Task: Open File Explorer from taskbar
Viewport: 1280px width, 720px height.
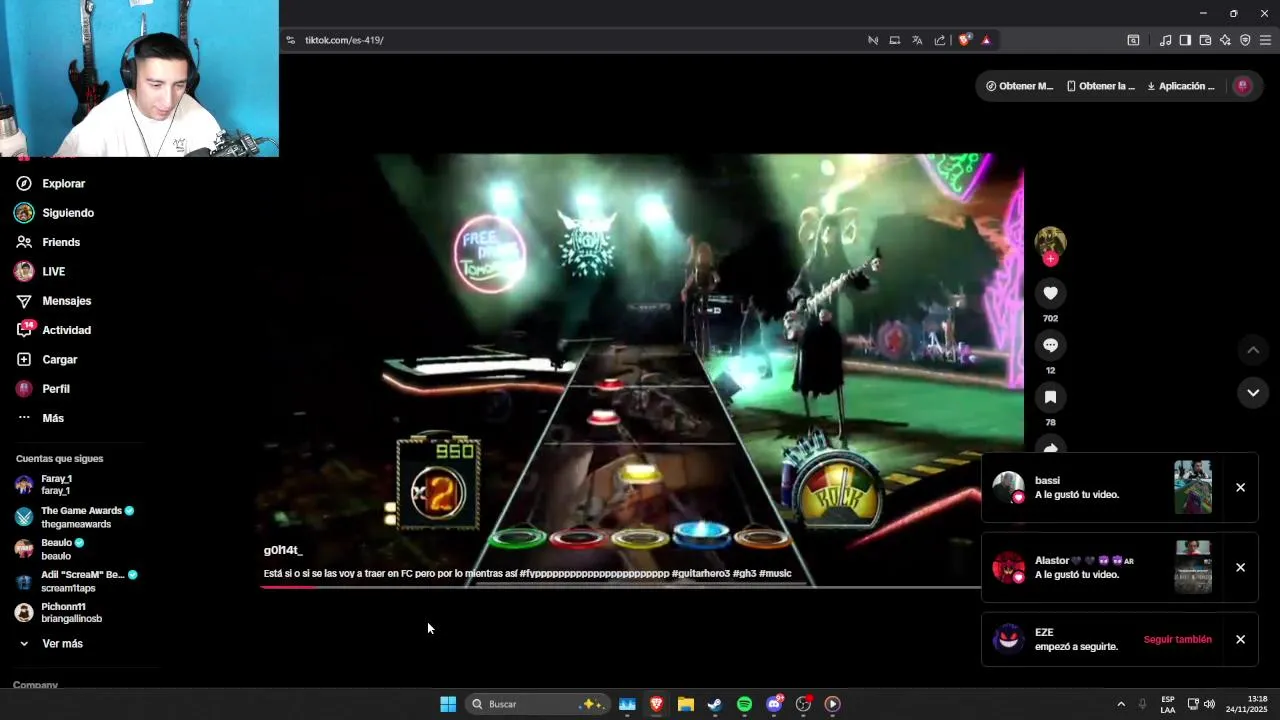Action: pos(686,704)
